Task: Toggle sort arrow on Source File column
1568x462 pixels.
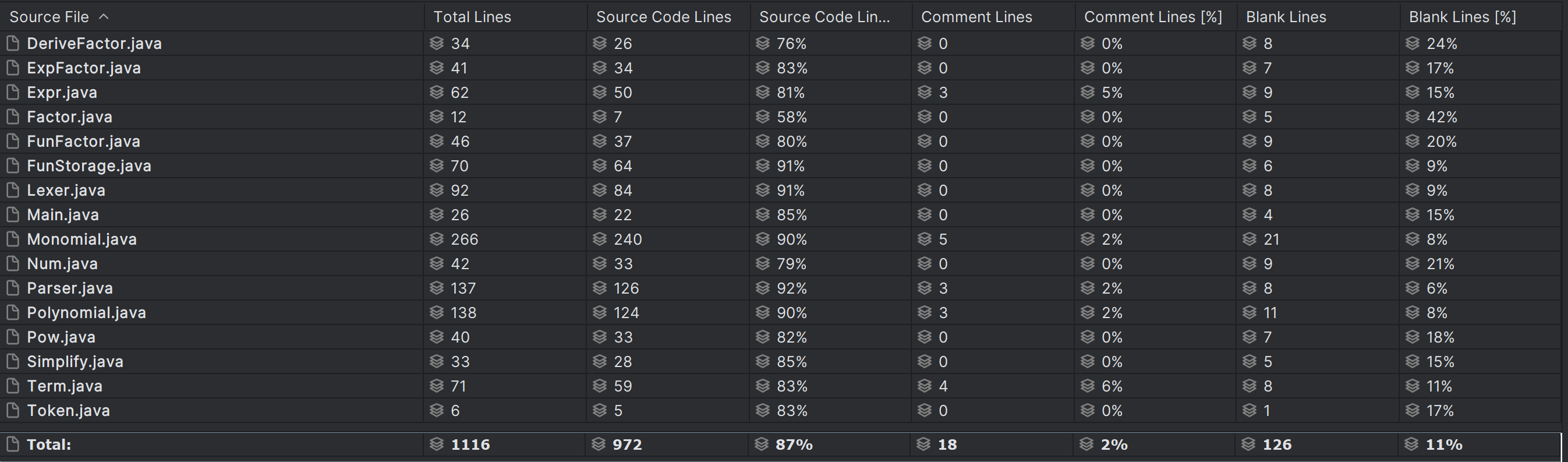Action: [x=104, y=17]
